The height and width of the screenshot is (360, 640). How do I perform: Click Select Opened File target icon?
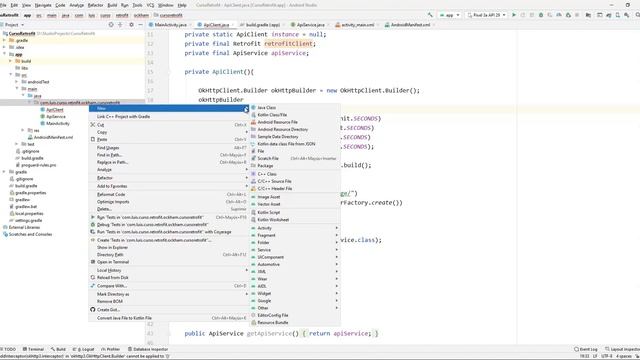click(x=111, y=25)
